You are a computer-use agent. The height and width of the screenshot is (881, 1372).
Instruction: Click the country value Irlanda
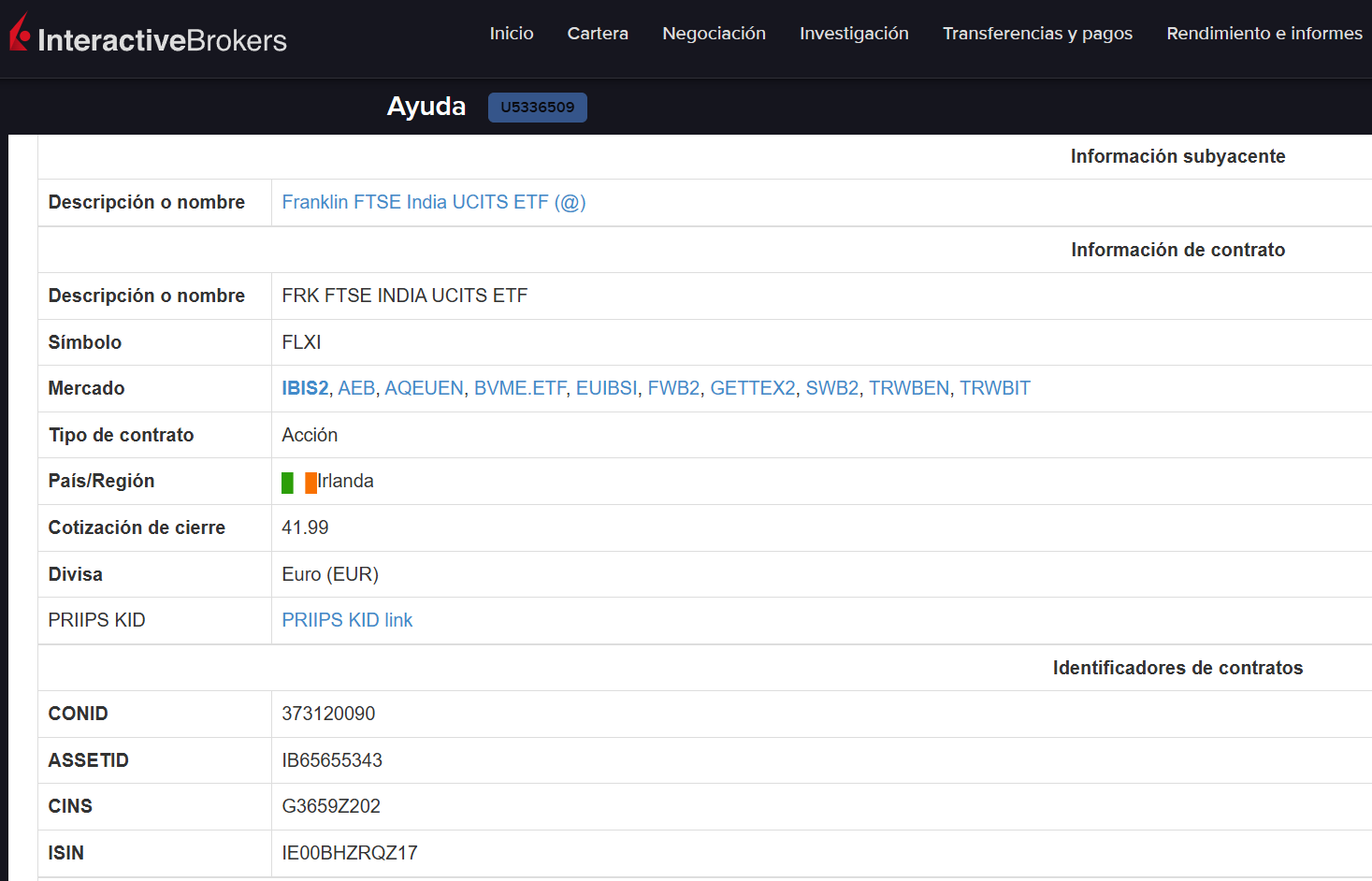point(346,481)
